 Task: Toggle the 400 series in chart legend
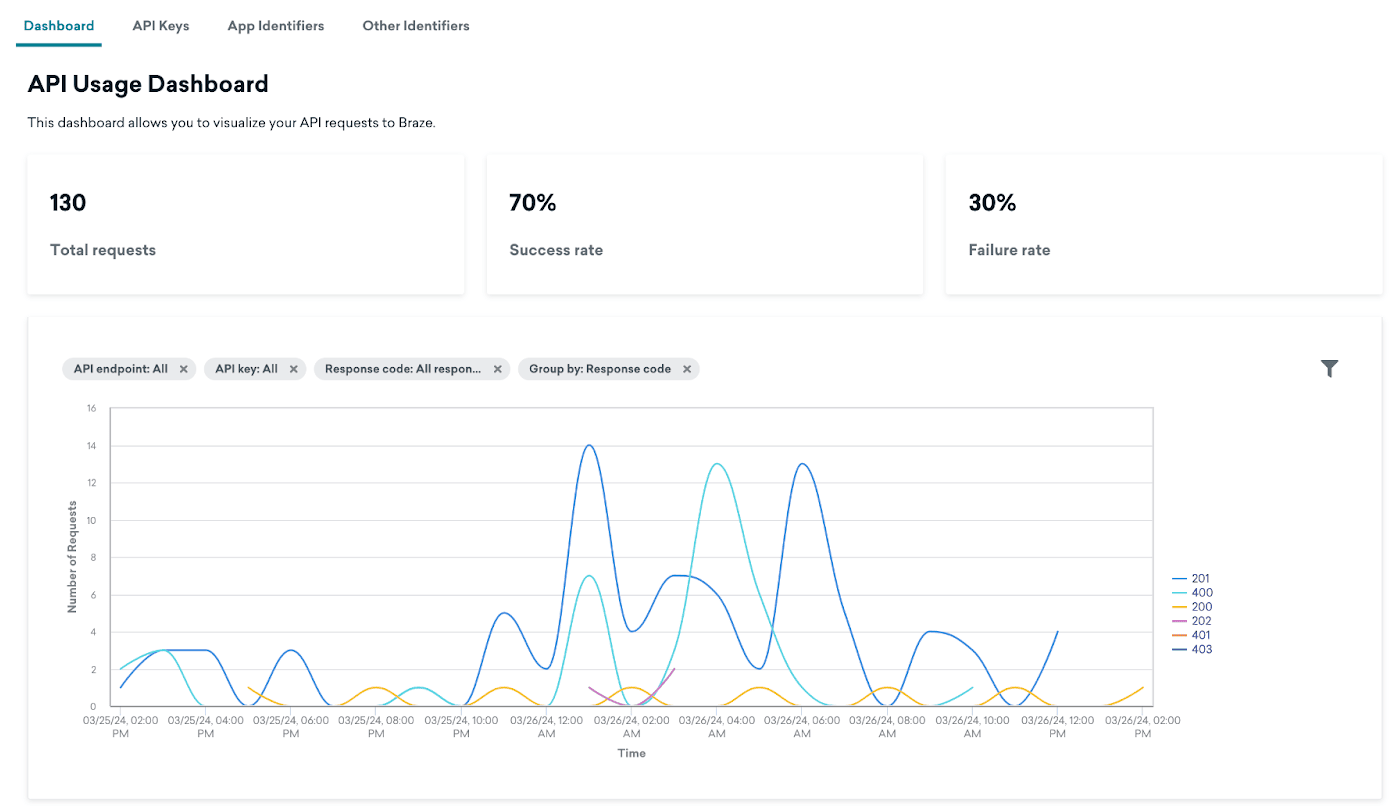pyautogui.click(x=1200, y=593)
